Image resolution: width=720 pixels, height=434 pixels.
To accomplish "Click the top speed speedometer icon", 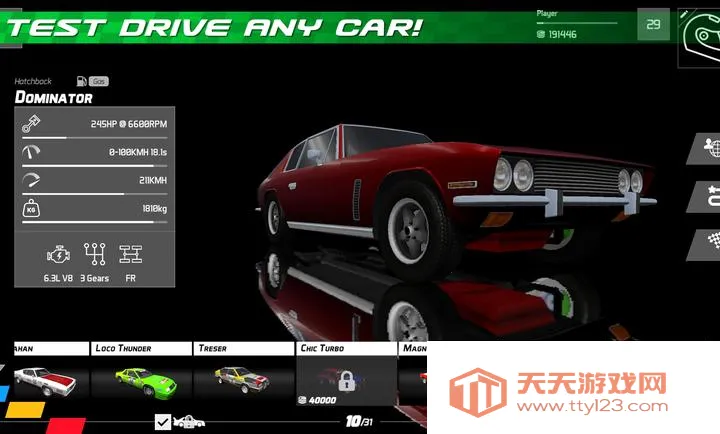I will [x=30, y=181].
